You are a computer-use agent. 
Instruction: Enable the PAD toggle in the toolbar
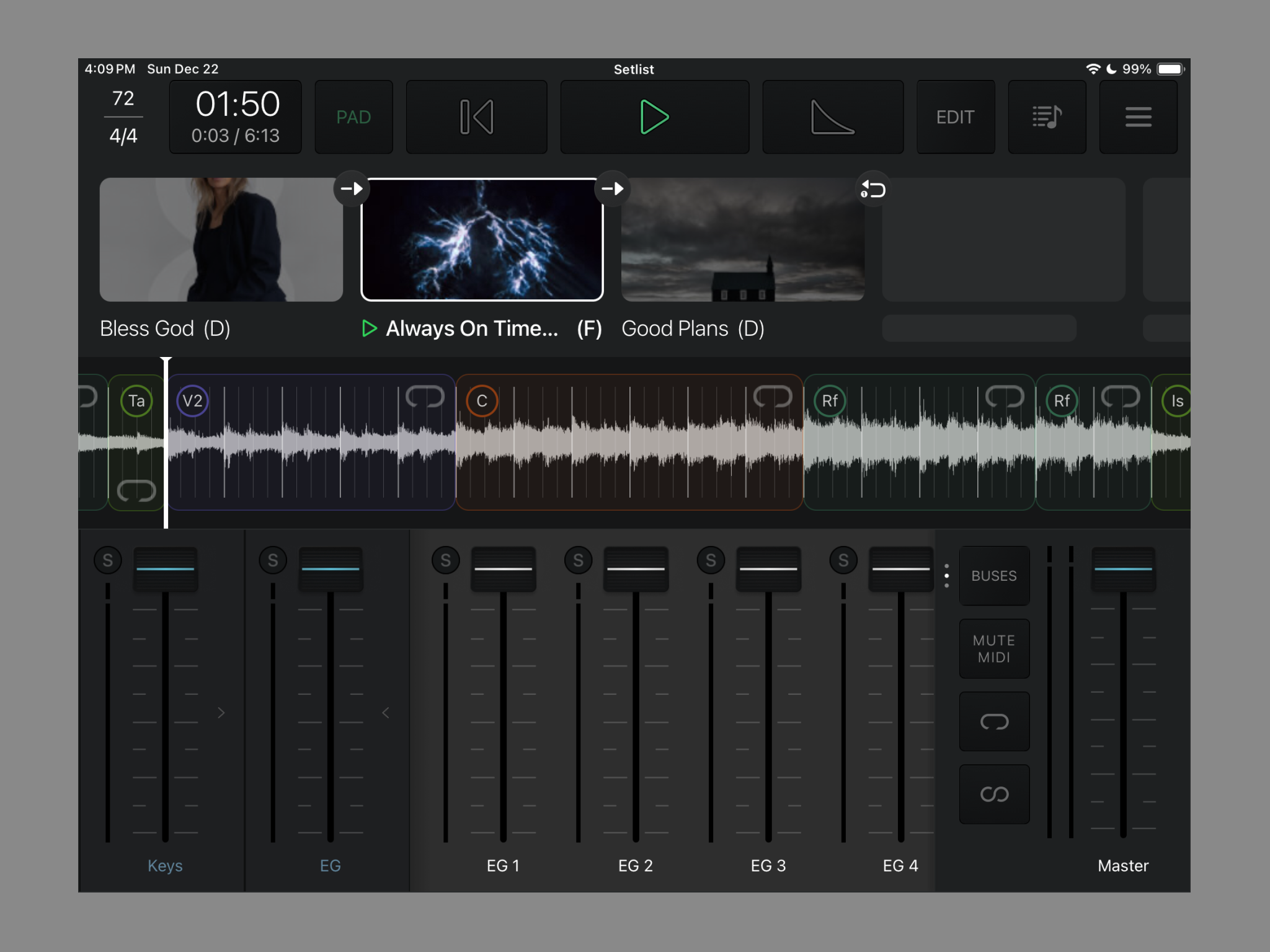click(x=354, y=117)
